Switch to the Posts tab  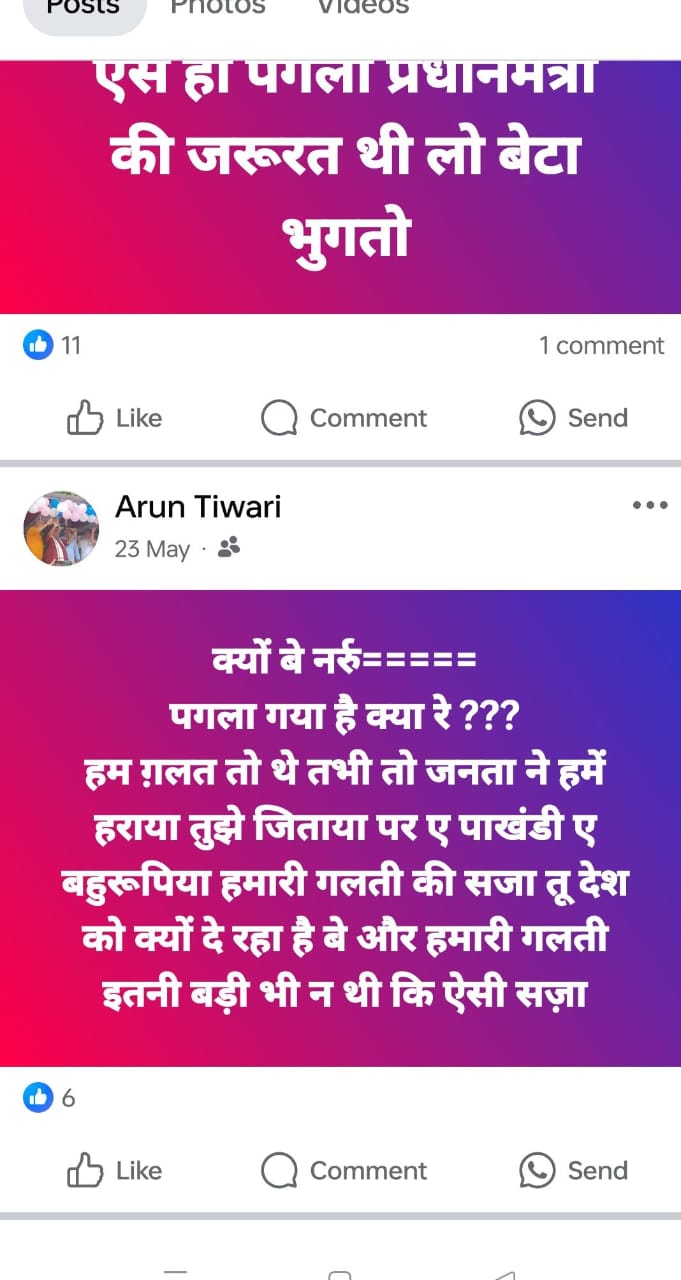84,9
